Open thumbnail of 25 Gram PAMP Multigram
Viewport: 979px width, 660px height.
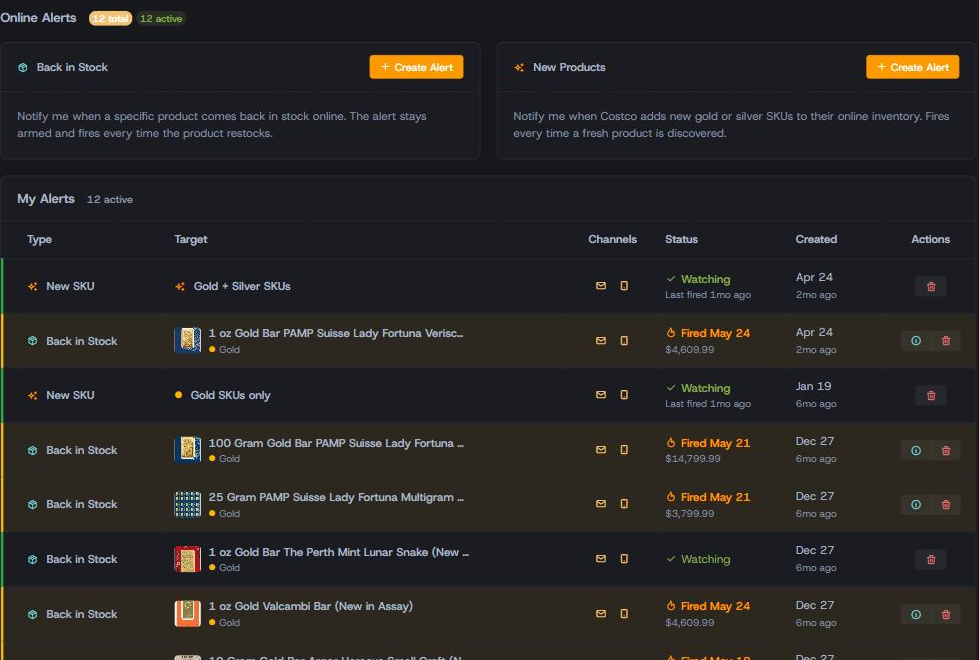tap(187, 504)
